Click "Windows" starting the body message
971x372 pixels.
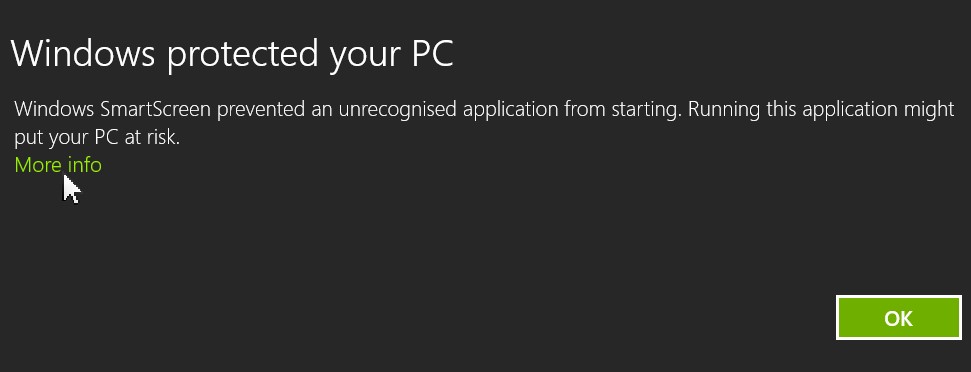54,110
